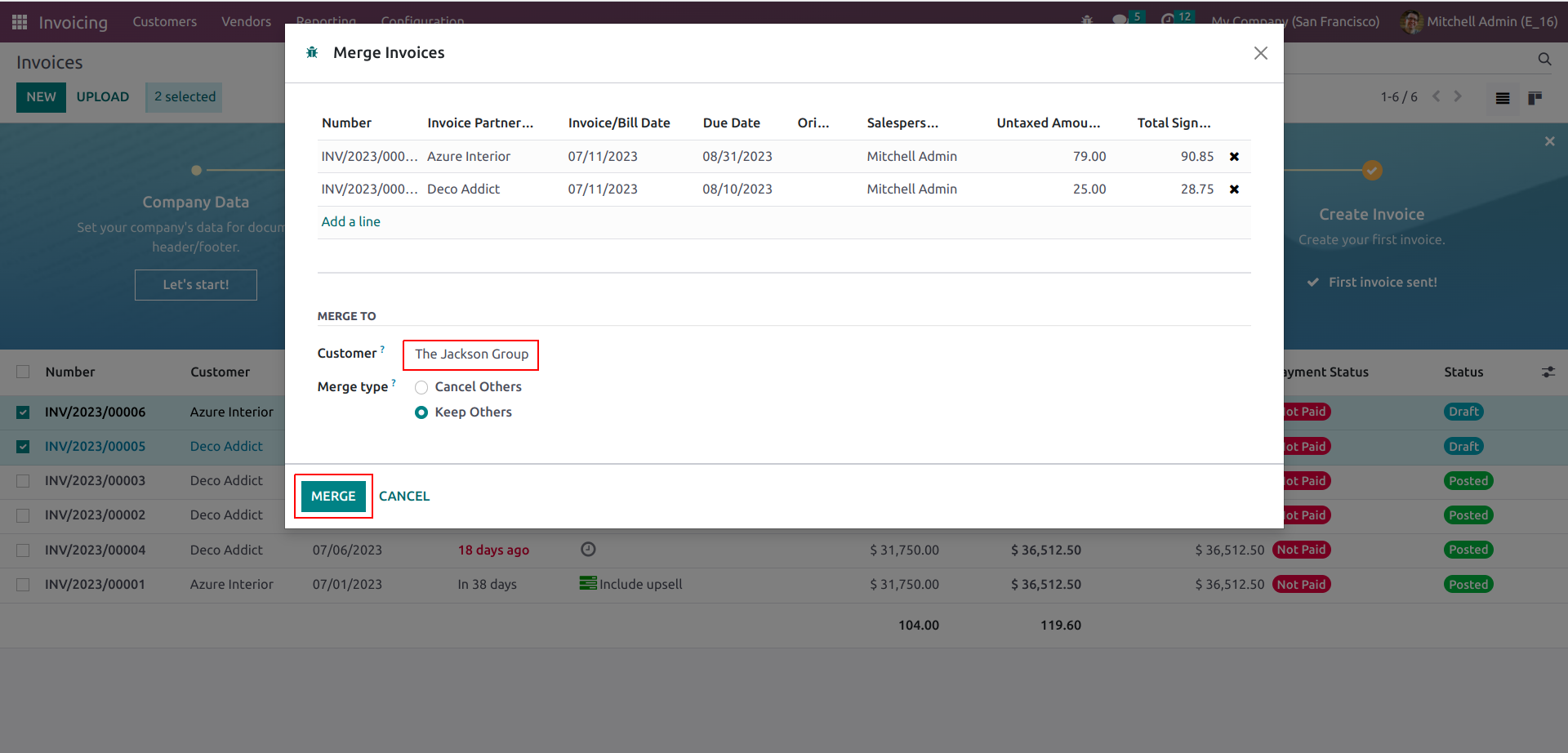Click Include upsell activity text

pos(641,585)
